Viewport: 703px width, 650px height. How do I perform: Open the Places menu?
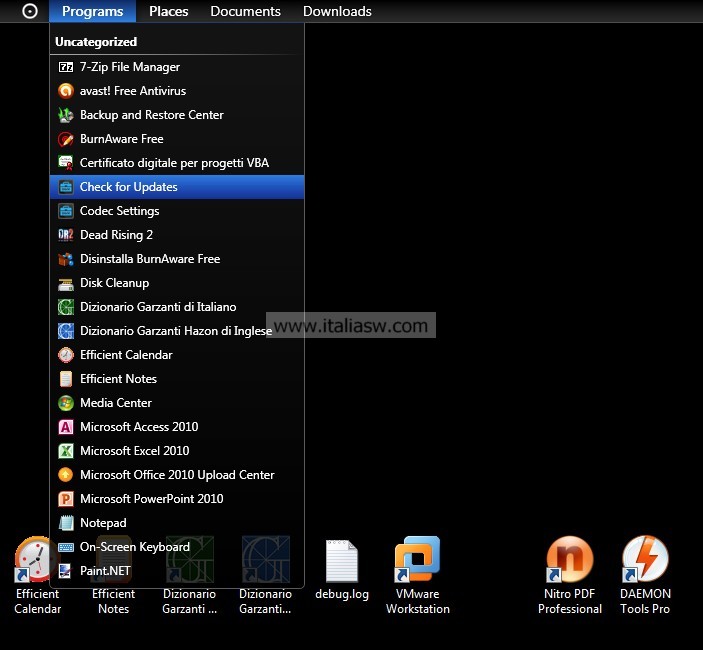click(169, 11)
